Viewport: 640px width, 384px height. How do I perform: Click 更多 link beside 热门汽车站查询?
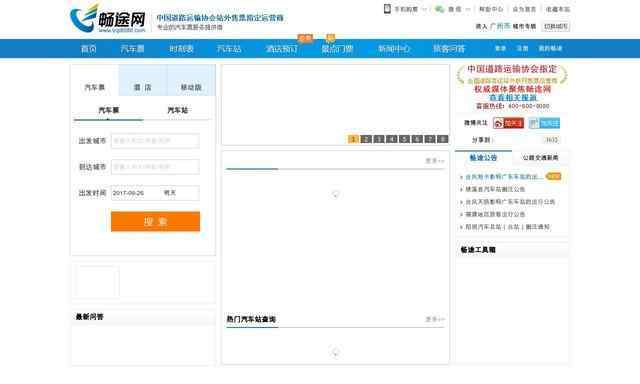[435, 319]
